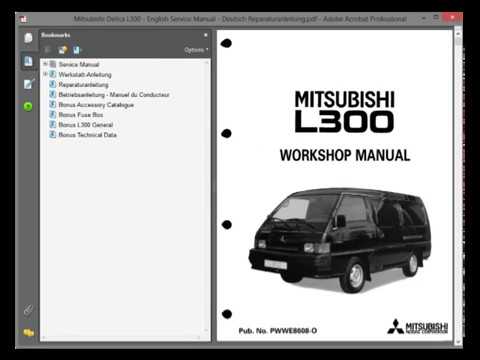Select the Reparaturanleitung bookmark
This screenshot has width=480, height=360.
click(x=83, y=85)
